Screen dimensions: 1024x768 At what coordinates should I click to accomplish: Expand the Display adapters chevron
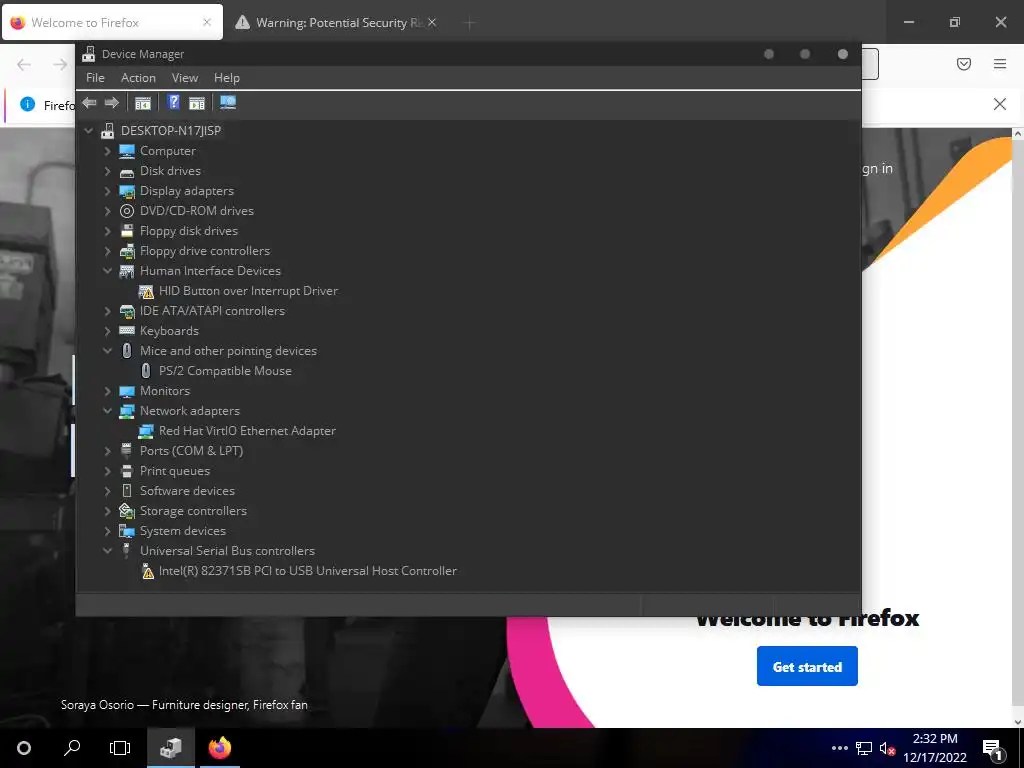click(x=108, y=191)
